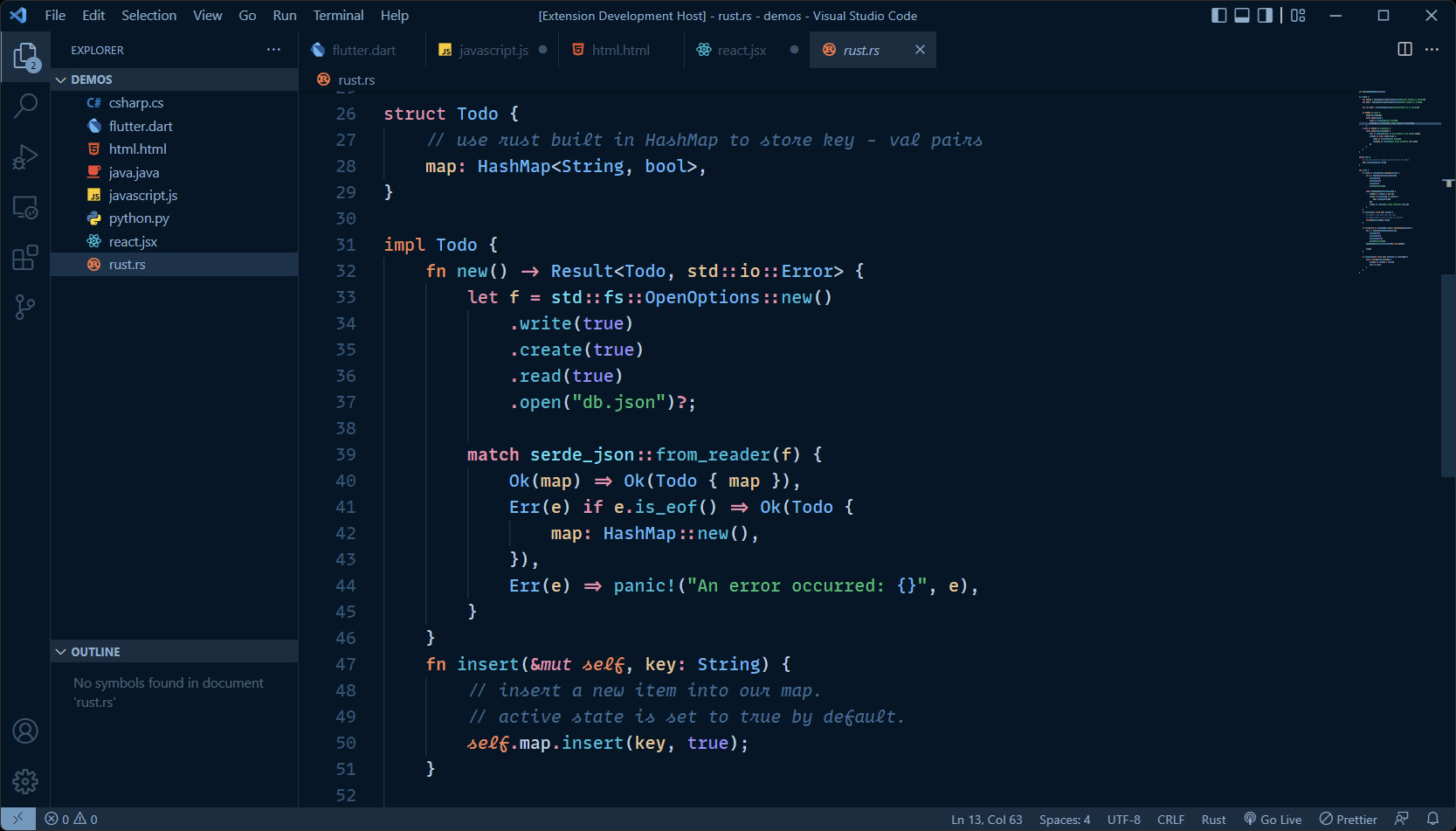Switch to javascript.js tab
The image size is (1456, 831).
pos(493,50)
